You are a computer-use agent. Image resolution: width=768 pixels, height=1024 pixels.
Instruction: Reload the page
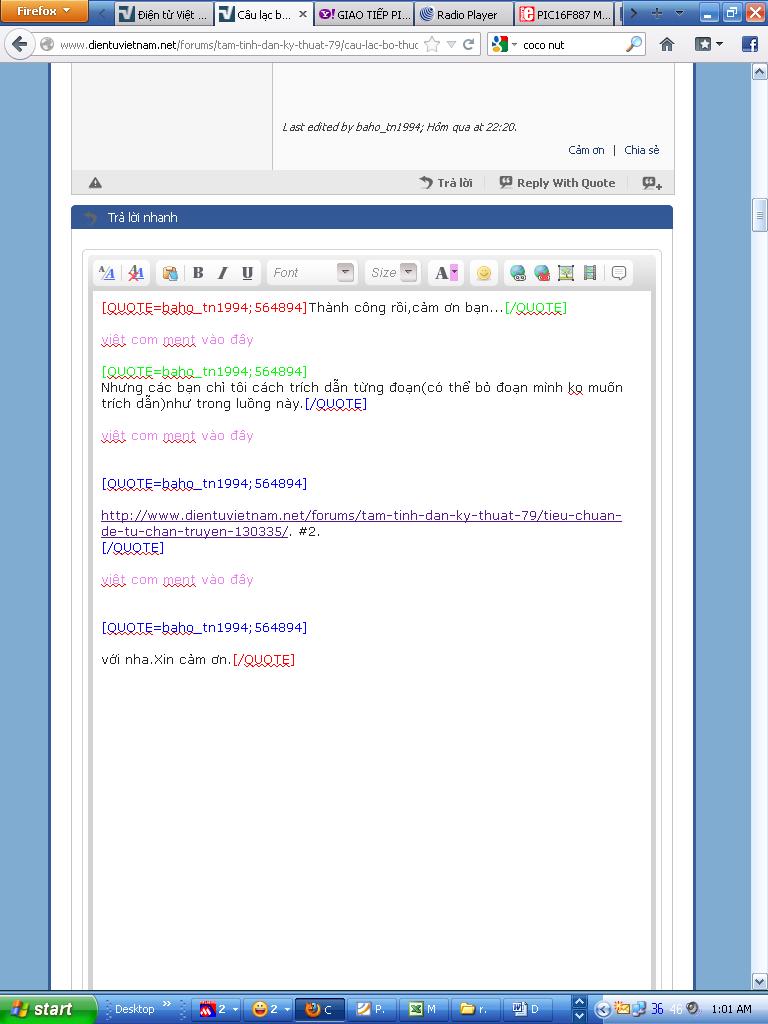coord(468,44)
